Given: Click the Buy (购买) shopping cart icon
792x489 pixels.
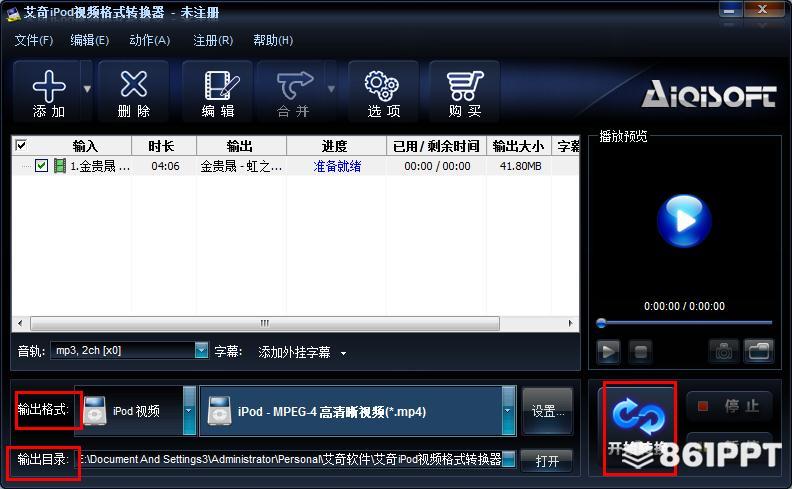Looking at the screenshot, I should (x=465, y=85).
